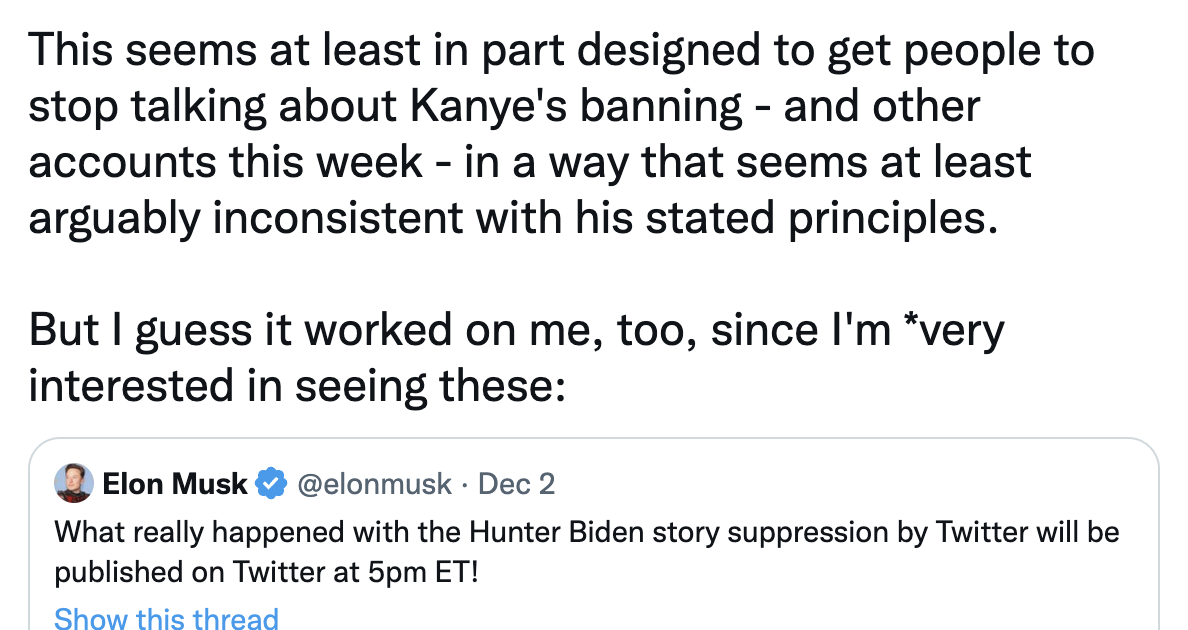The height and width of the screenshot is (630, 1188).
Task: Click Elon Musk's profile avatar
Action: [74, 483]
